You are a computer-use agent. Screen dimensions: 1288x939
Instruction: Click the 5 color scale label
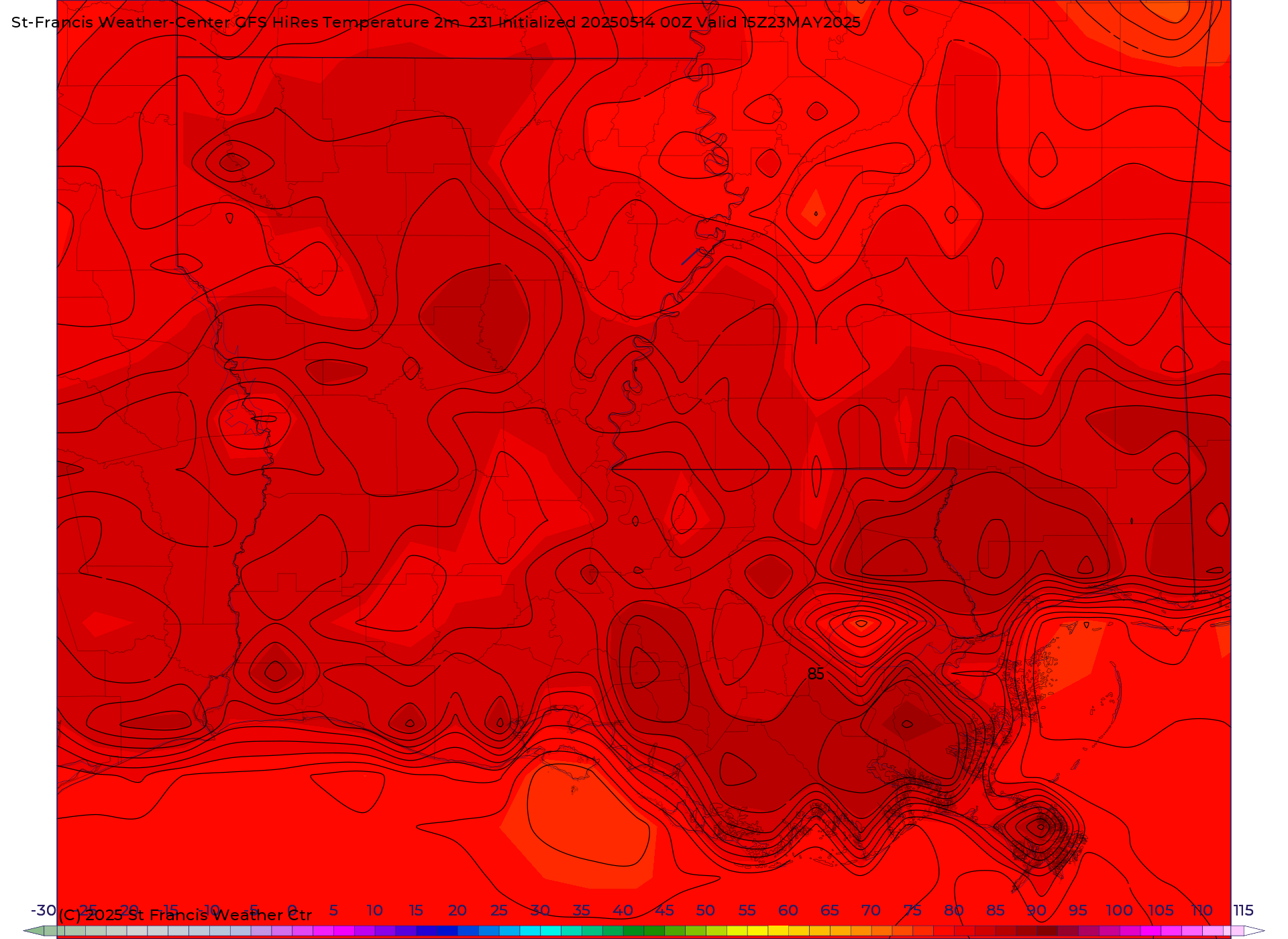coord(333,911)
